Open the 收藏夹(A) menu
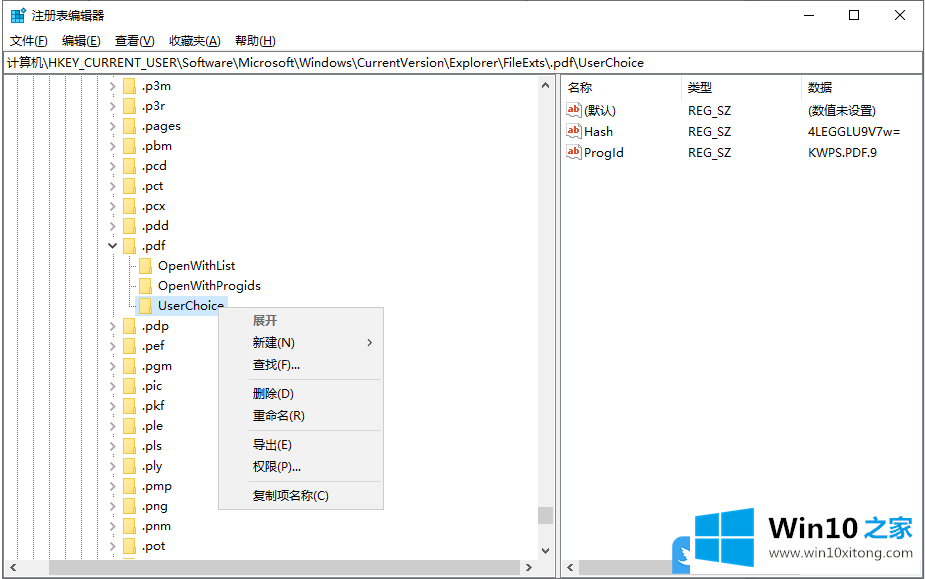Image resolution: width=925 pixels, height=579 pixels. pyautogui.click(x=195, y=41)
